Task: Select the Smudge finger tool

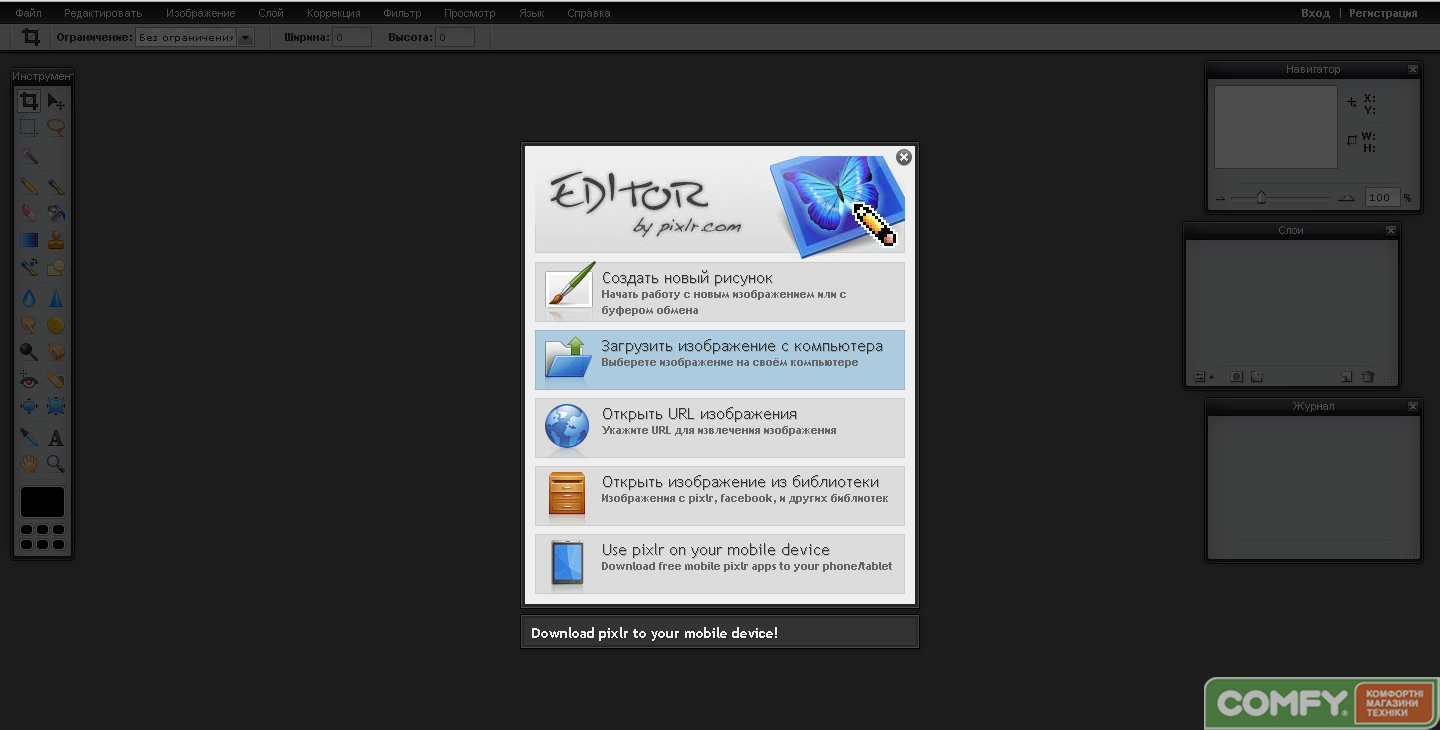Action: (x=29, y=324)
